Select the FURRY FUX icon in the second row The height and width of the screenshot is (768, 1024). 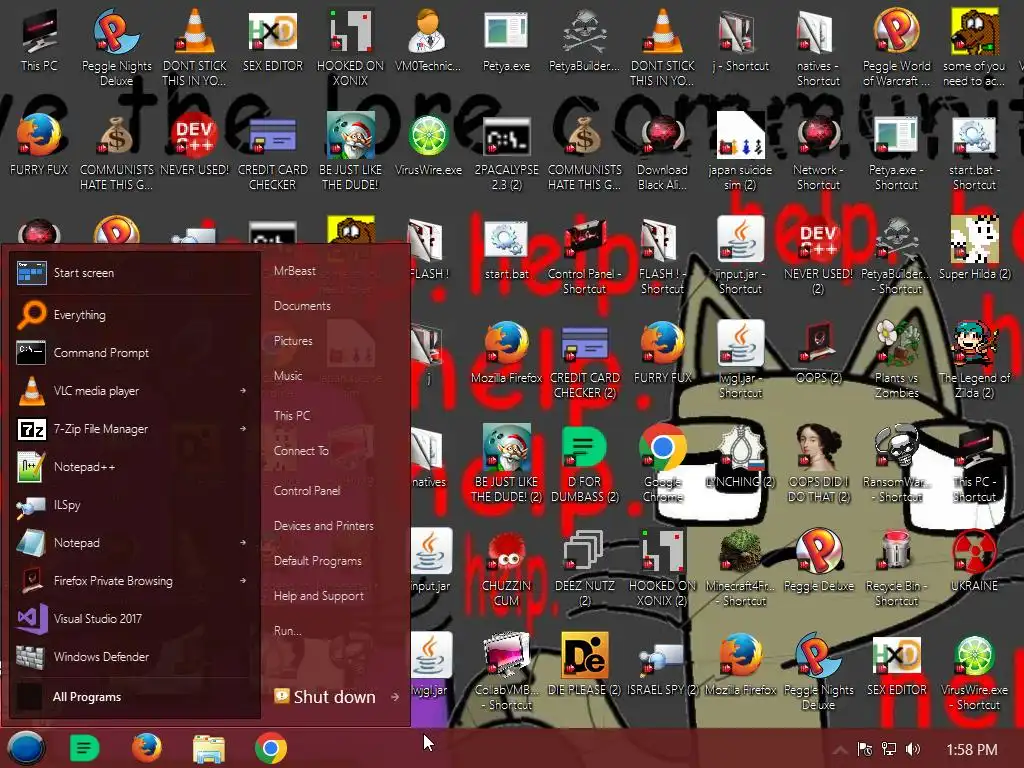coord(39,145)
